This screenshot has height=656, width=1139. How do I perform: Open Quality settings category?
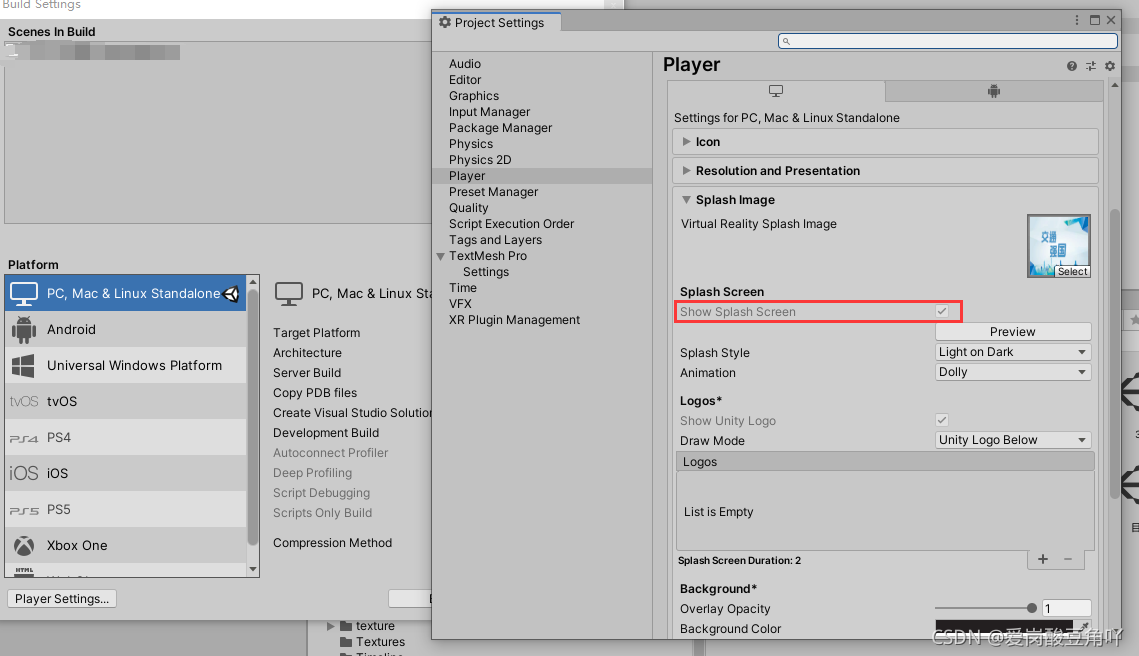pyautogui.click(x=469, y=208)
